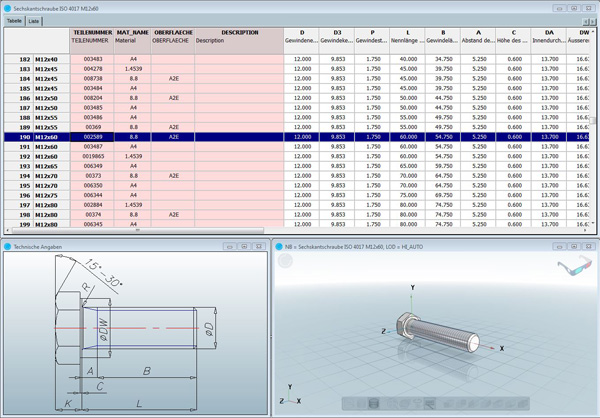
Task: Click the Sechskantschraube table window title icon
Action: pyautogui.click(x=6, y=6)
